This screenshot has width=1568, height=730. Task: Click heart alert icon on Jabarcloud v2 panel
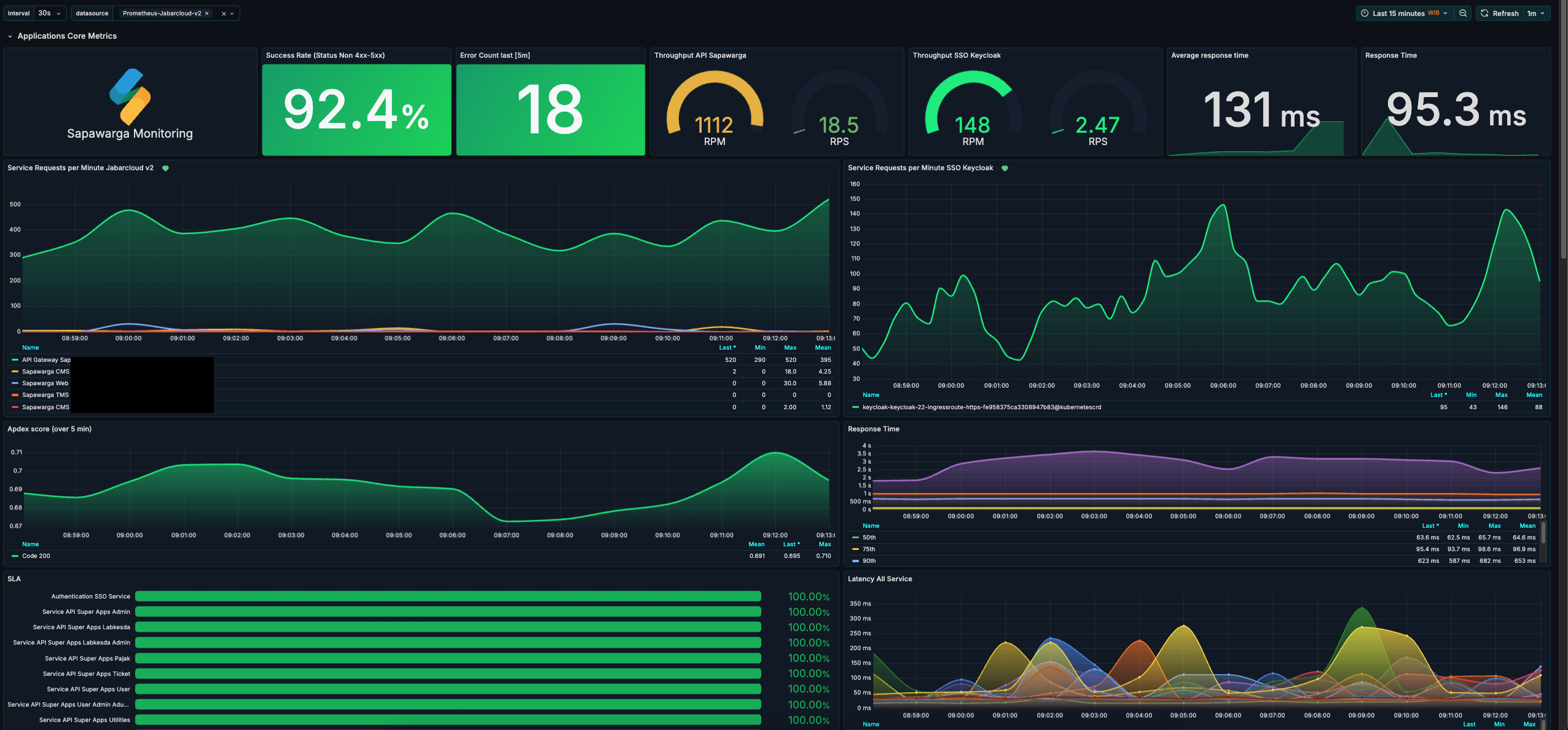(x=165, y=168)
